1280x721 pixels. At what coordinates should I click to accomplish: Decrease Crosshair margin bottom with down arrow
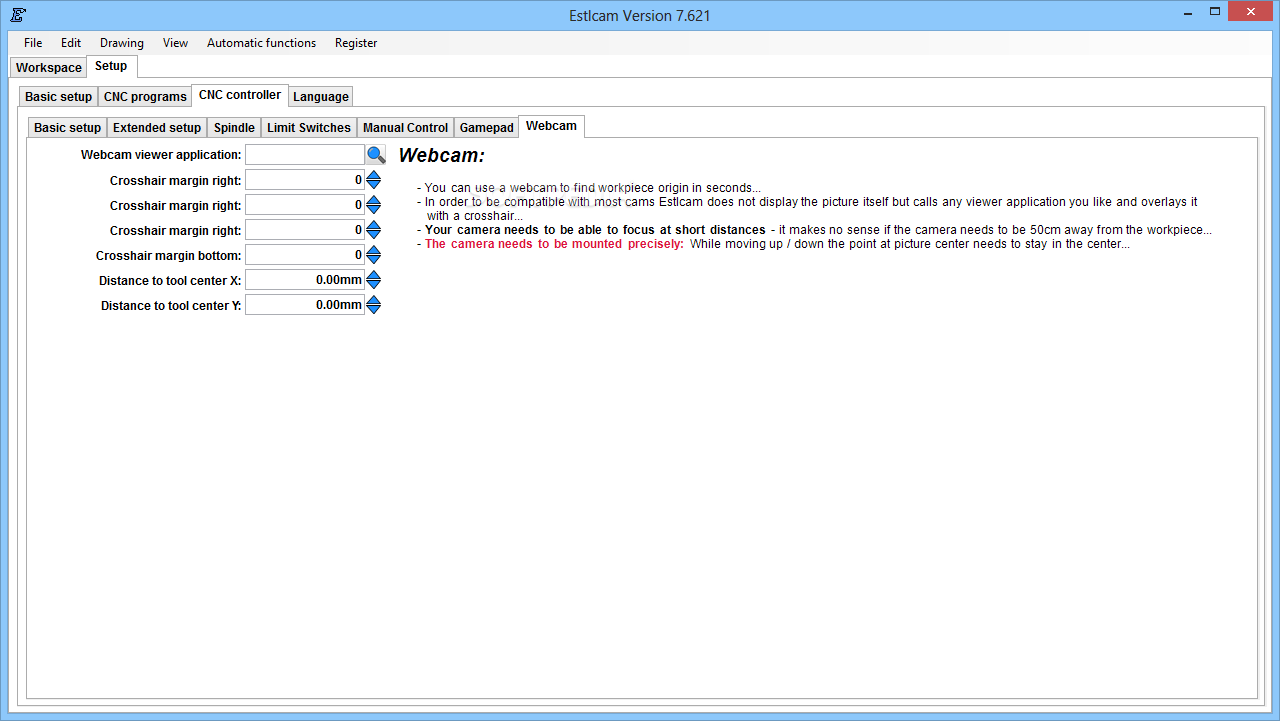pos(373,260)
